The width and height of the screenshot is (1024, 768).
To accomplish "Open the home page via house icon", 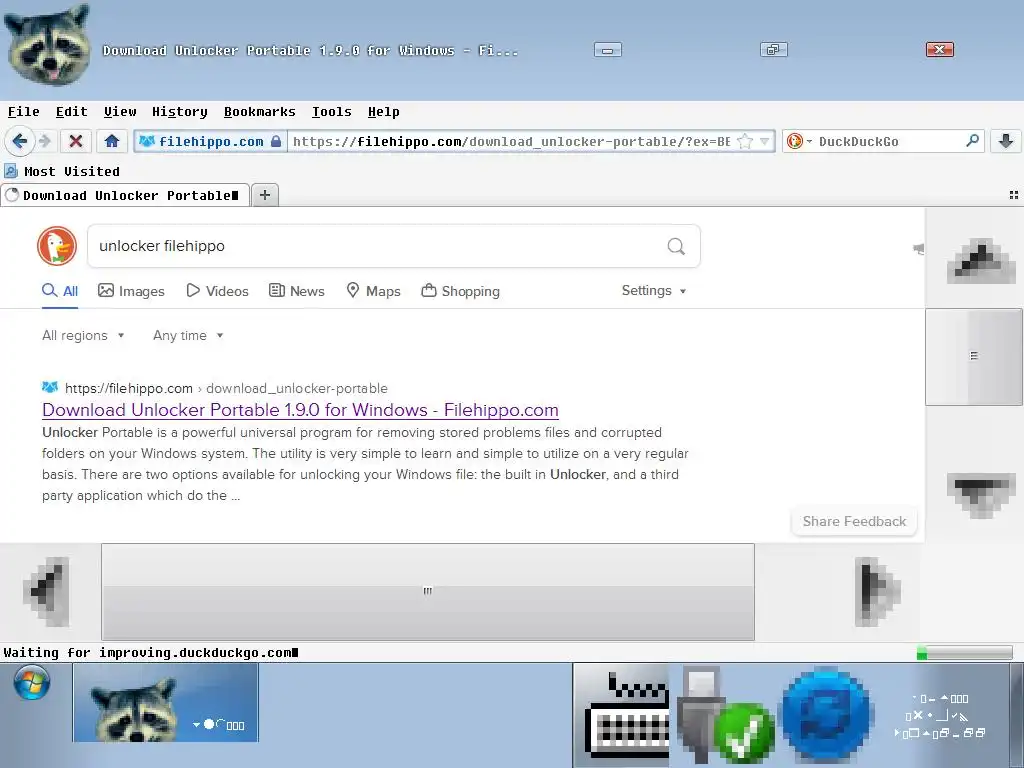I will pyautogui.click(x=112, y=141).
